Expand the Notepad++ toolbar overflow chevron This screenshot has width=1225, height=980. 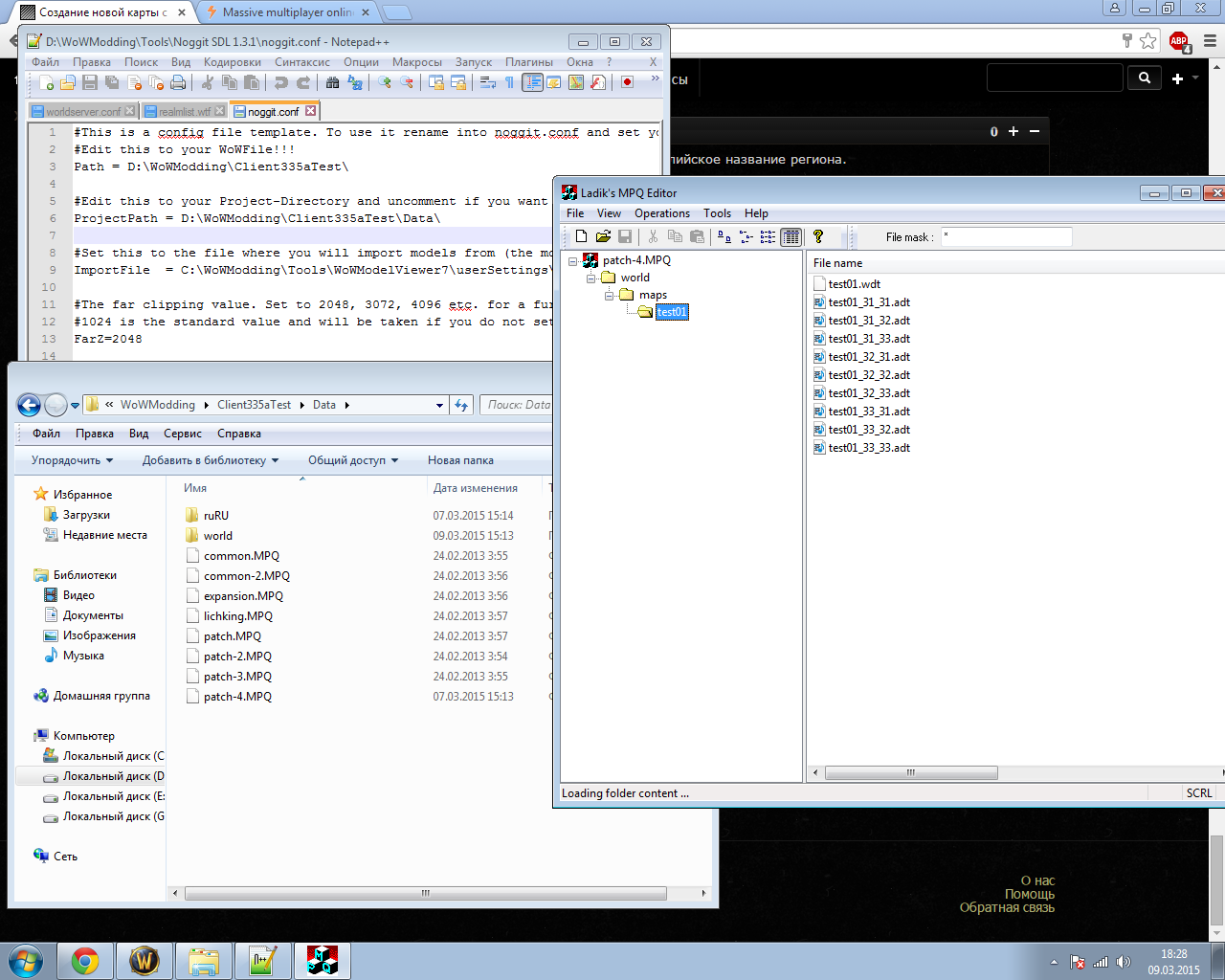click(655, 79)
